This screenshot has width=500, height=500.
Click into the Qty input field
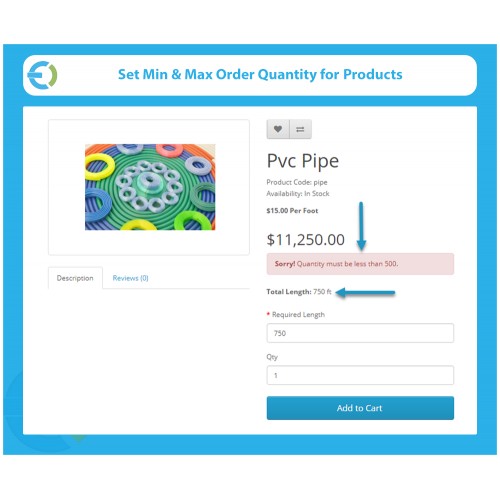(x=360, y=375)
